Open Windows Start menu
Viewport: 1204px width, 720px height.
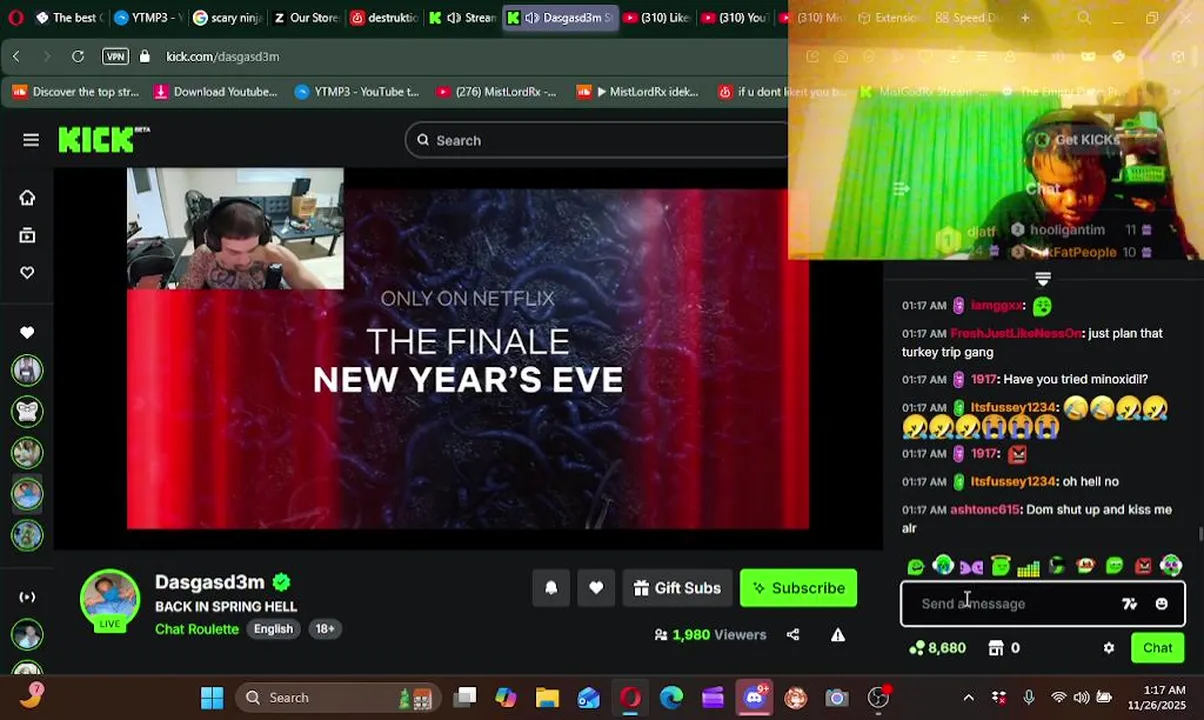coord(212,698)
